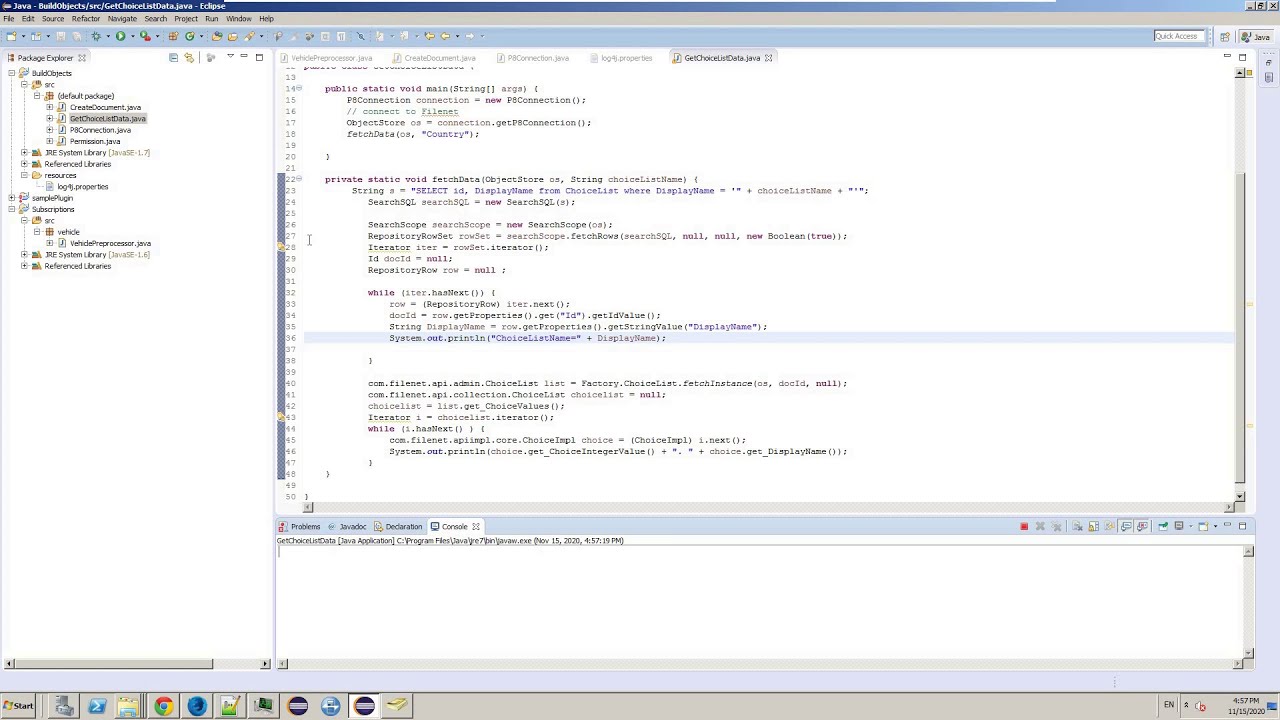Switch to the Problems tab

point(300,526)
